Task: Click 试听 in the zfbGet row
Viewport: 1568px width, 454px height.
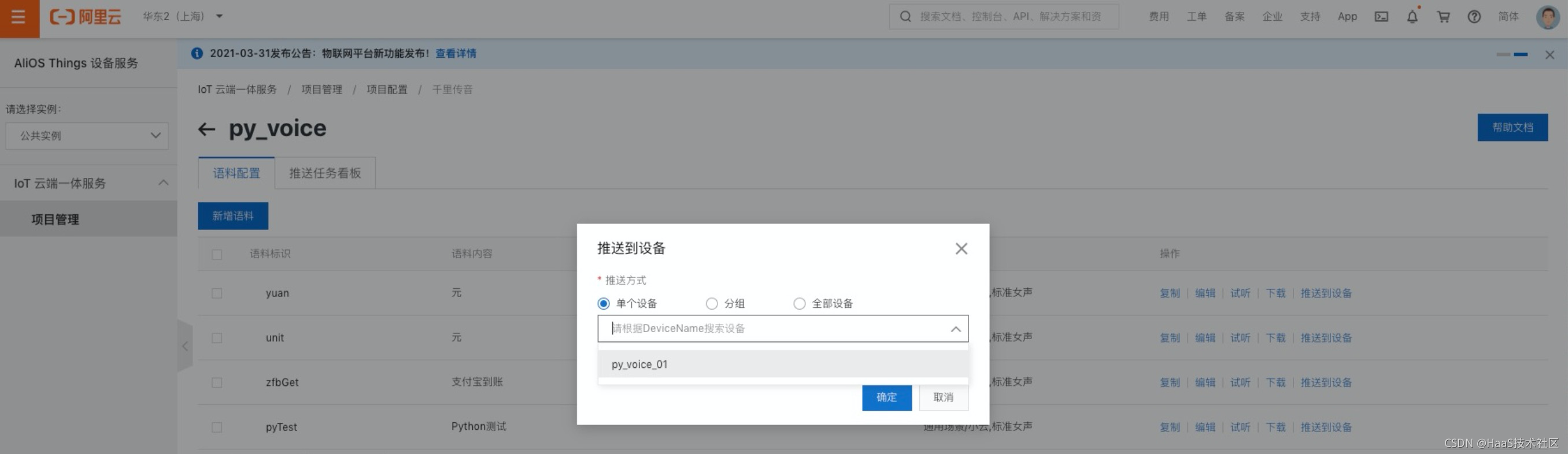Action: coord(1240,382)
